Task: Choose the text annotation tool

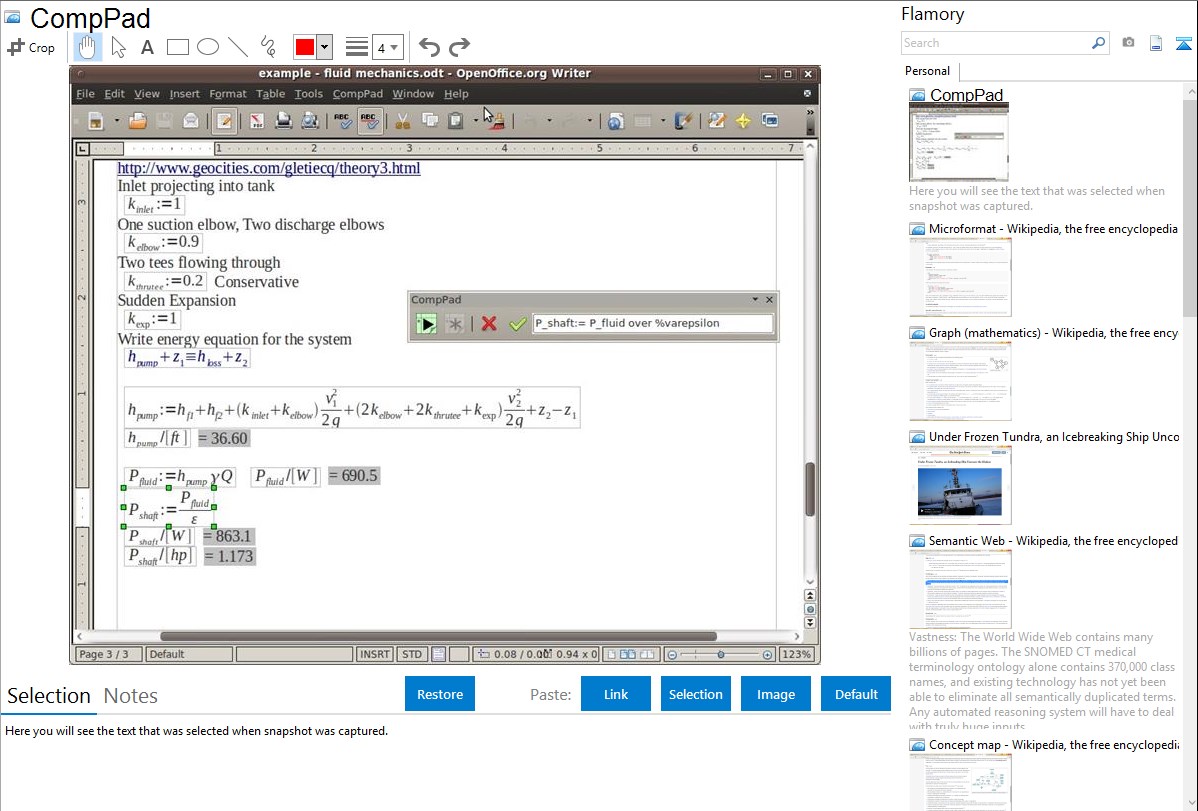Action: tap(147, 47)
